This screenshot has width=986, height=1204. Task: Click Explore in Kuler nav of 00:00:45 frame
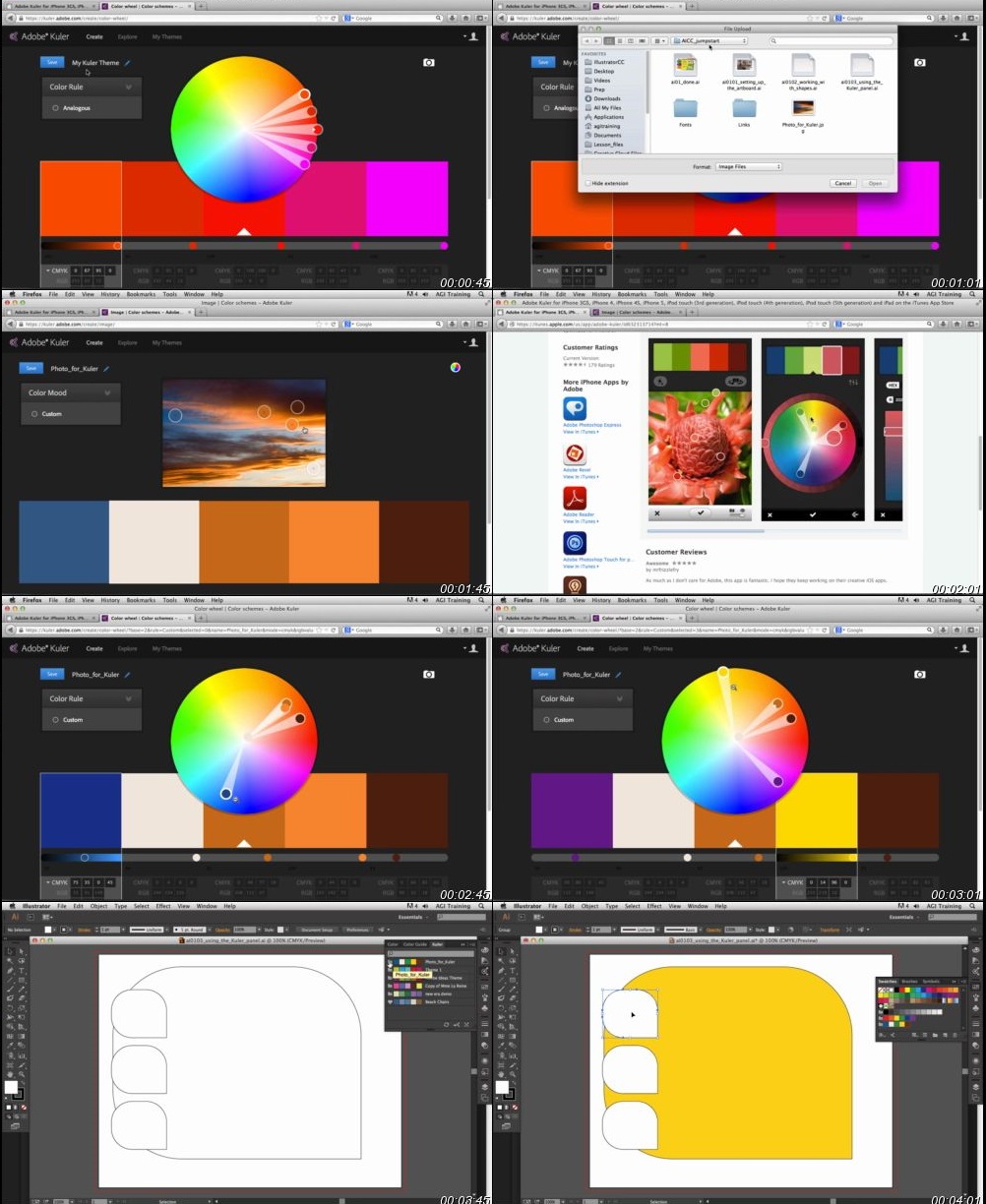click(128, 36)
